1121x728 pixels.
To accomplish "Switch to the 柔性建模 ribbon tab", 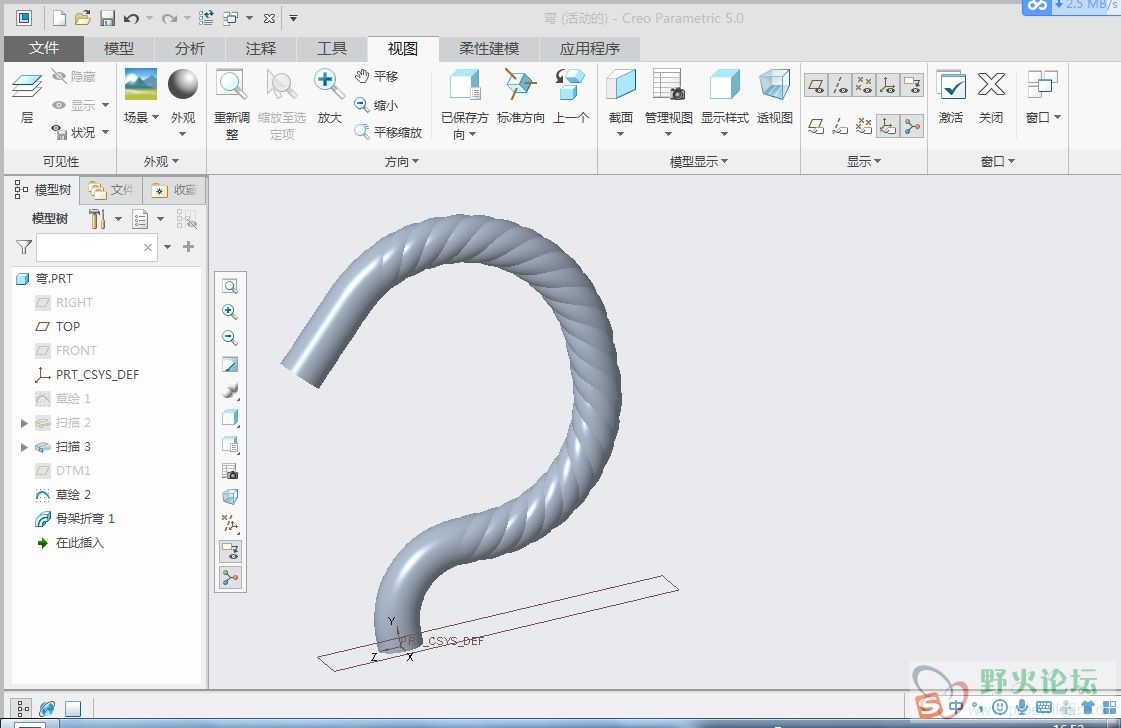I will (x=489, y=49).
